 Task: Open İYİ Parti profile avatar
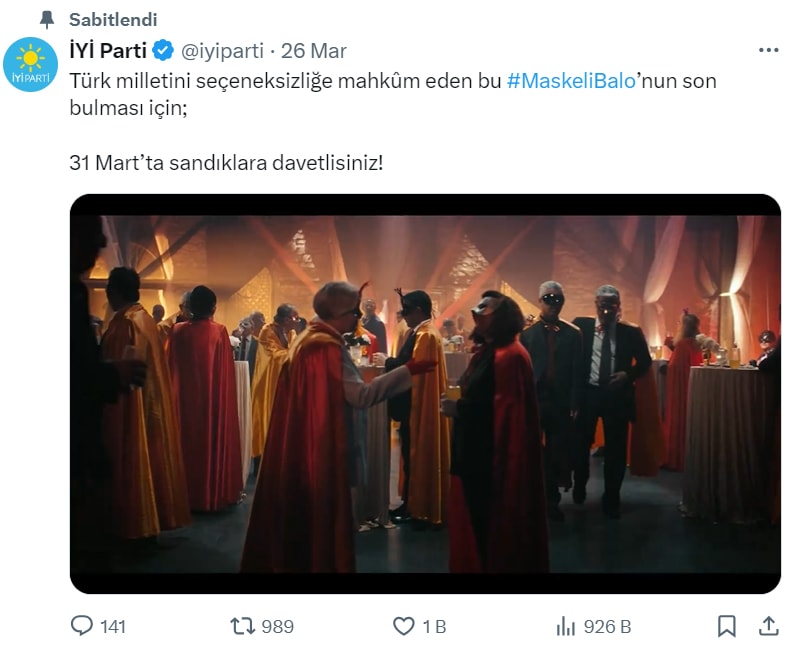31,64
